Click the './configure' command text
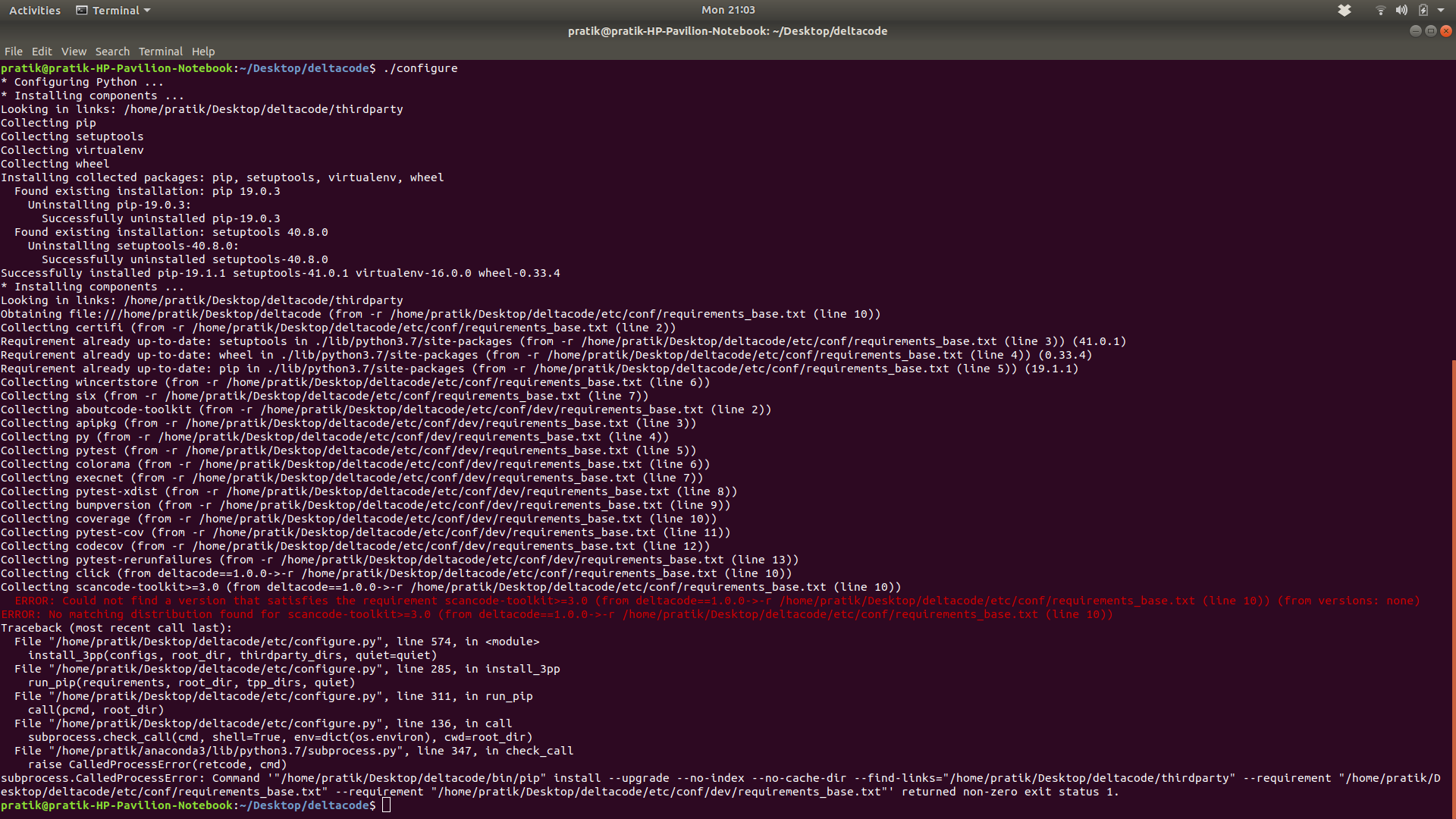The image size is (1456, 819). click(x=420, y=68)
